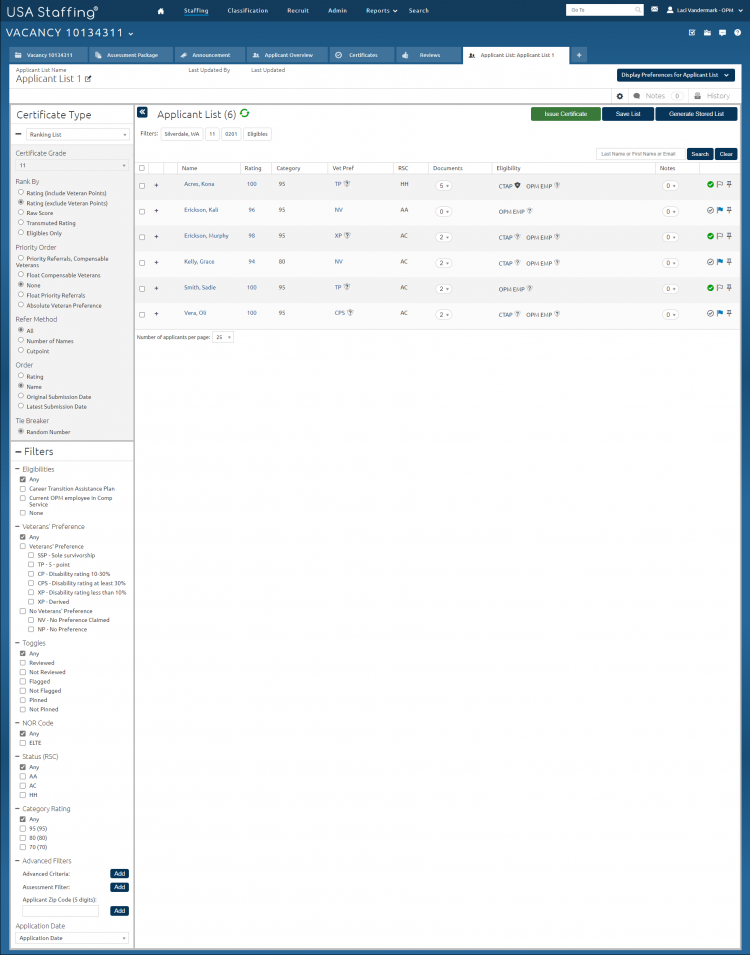Go to the home page icon
The width and height of the screenshot is (750, 955).
161,11
